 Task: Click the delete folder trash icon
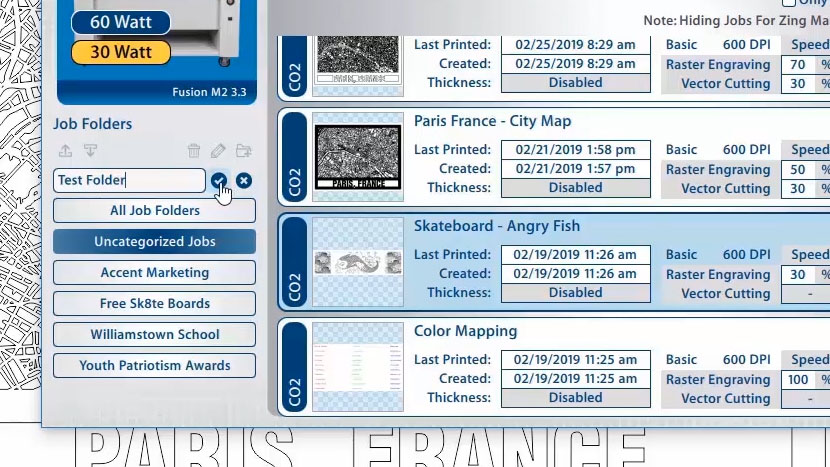(194, 151)
